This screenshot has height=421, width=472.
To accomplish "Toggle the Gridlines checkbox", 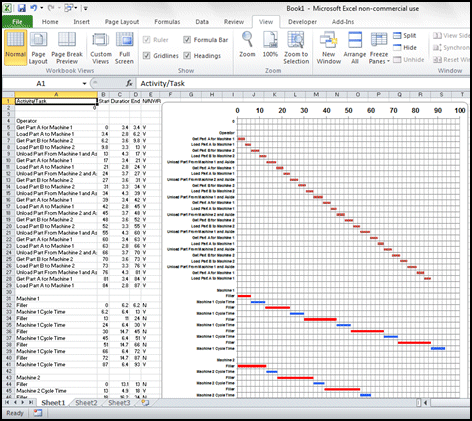I will [146, 56].
